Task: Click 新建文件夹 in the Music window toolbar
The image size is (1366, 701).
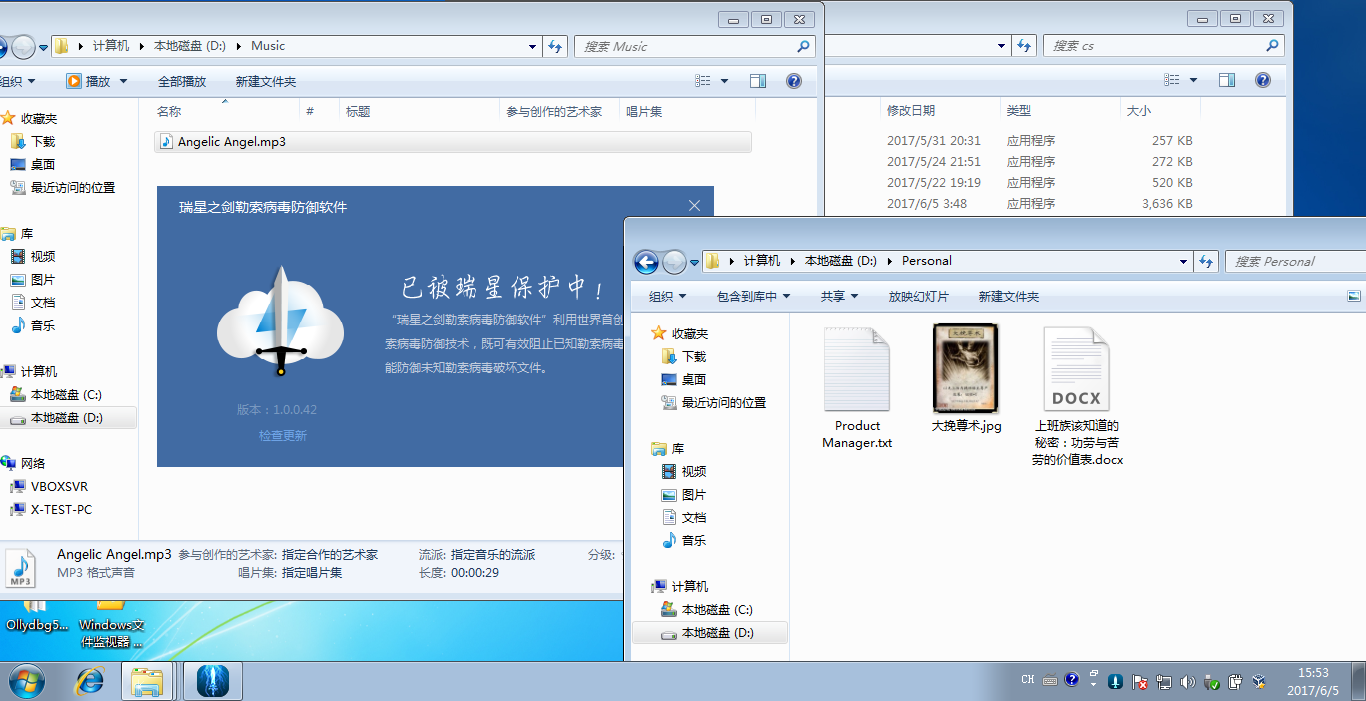Action: (x=266, y=81)
